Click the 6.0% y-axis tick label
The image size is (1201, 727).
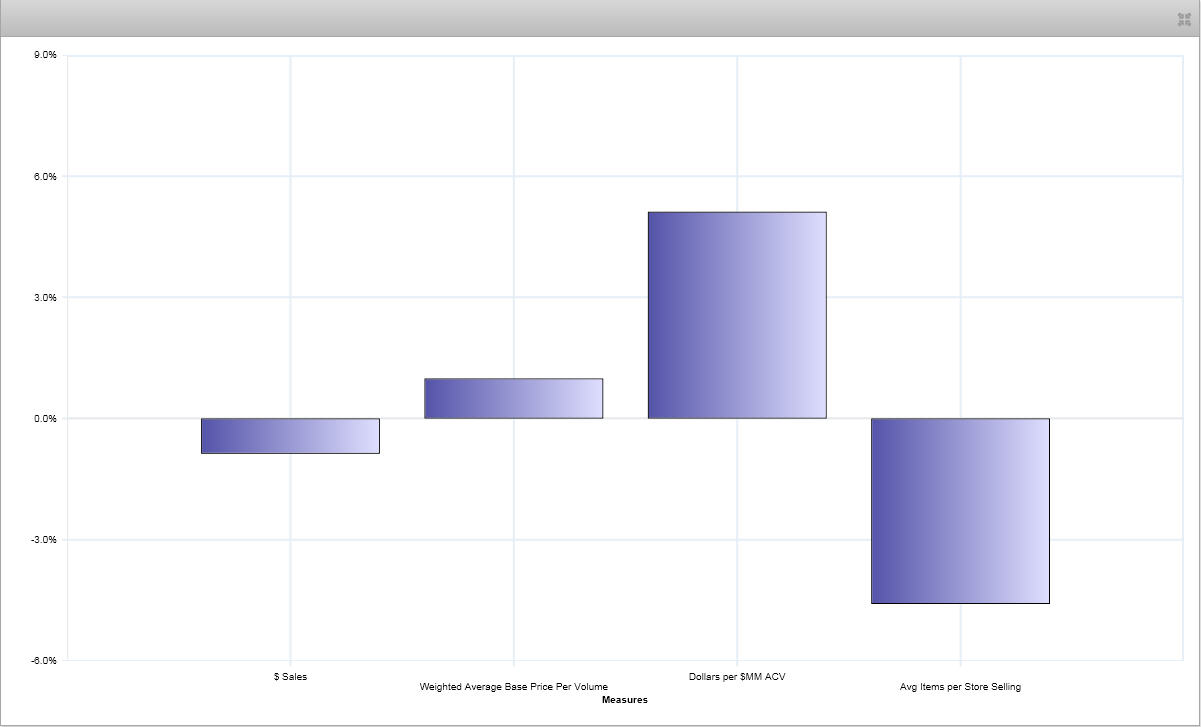[x=46, y=177]
